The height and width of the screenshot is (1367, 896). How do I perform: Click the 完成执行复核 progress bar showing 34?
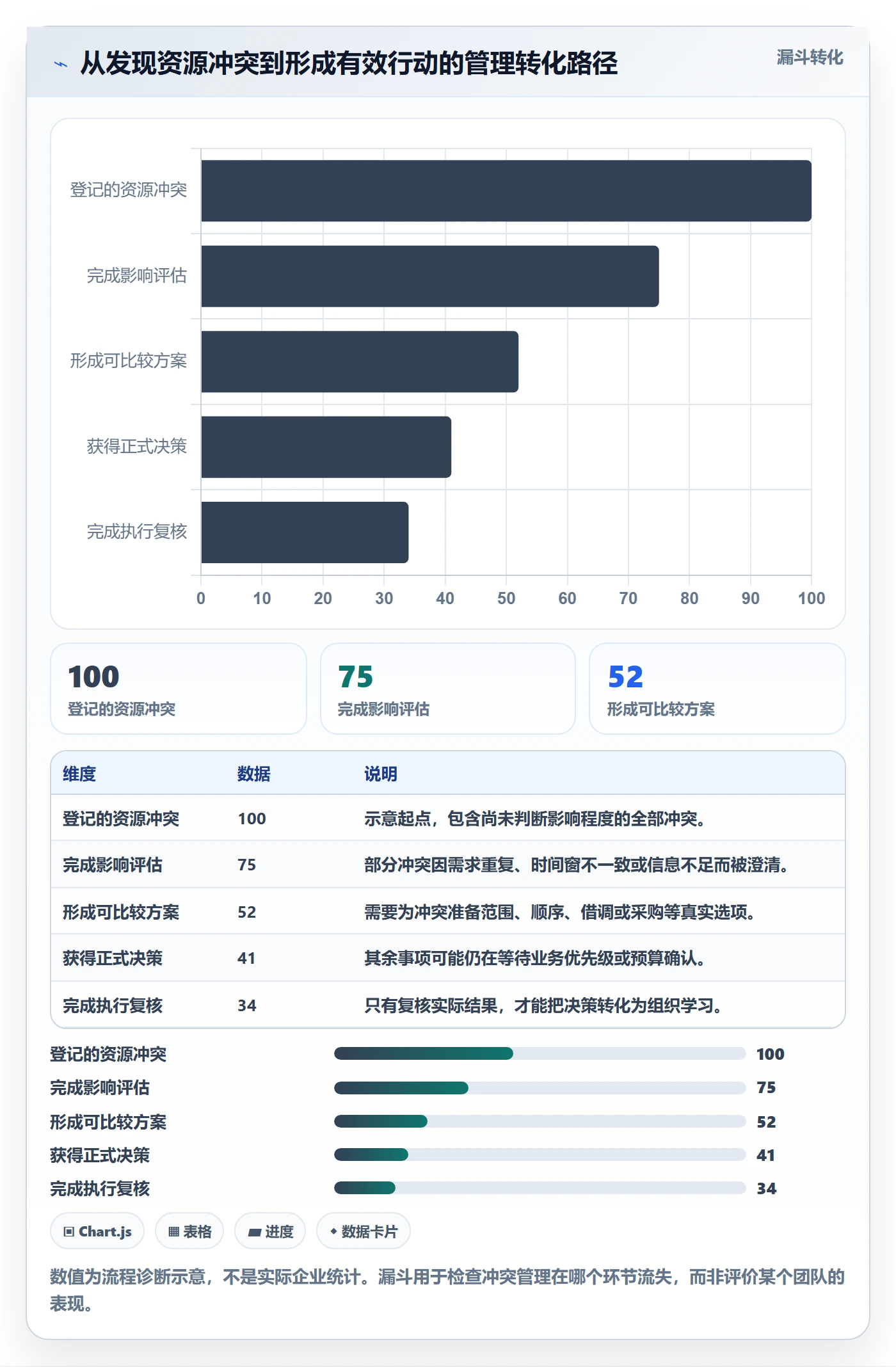(540, 1188)
